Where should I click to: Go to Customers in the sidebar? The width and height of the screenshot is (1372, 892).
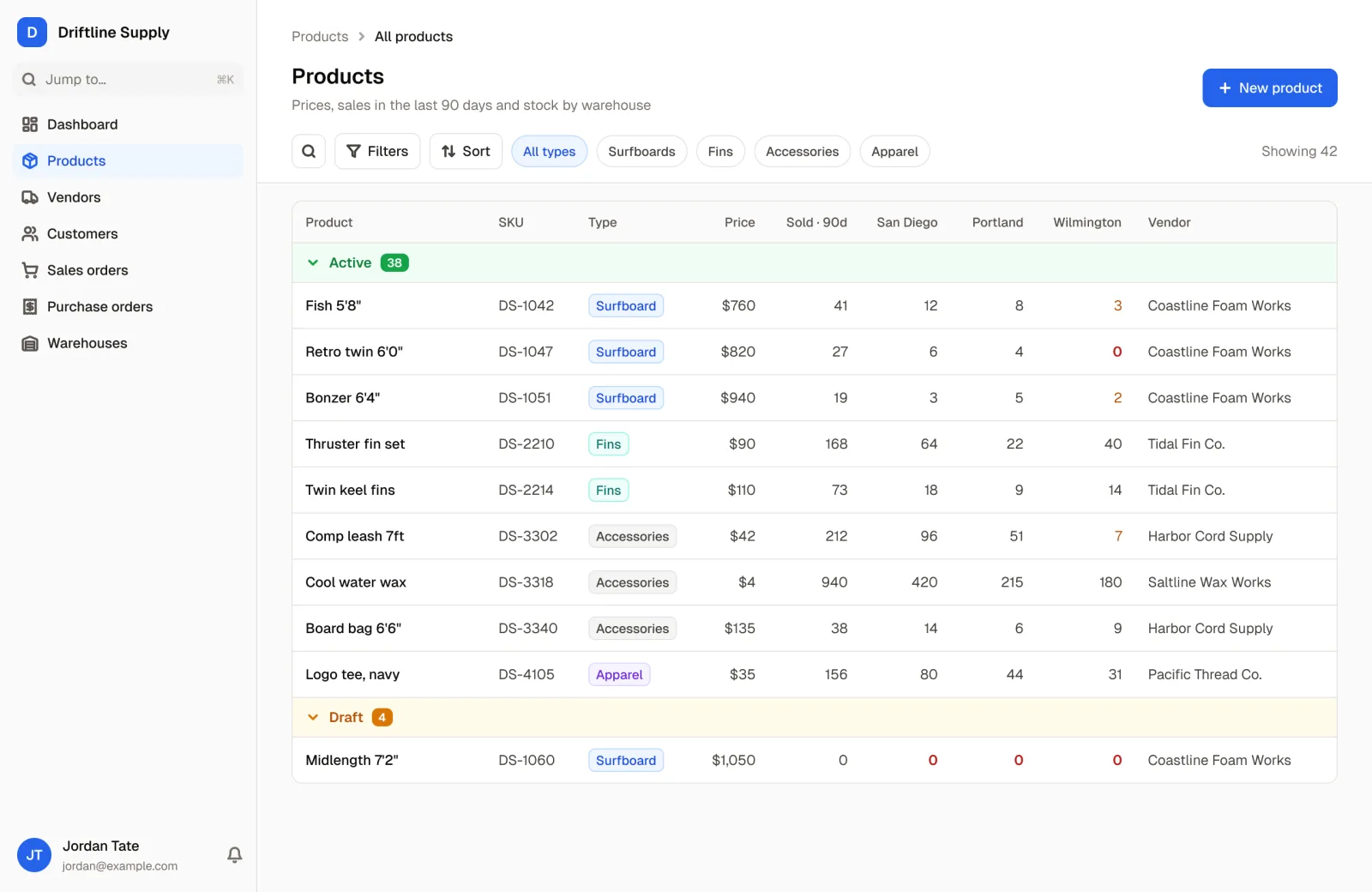click(129, 233)
